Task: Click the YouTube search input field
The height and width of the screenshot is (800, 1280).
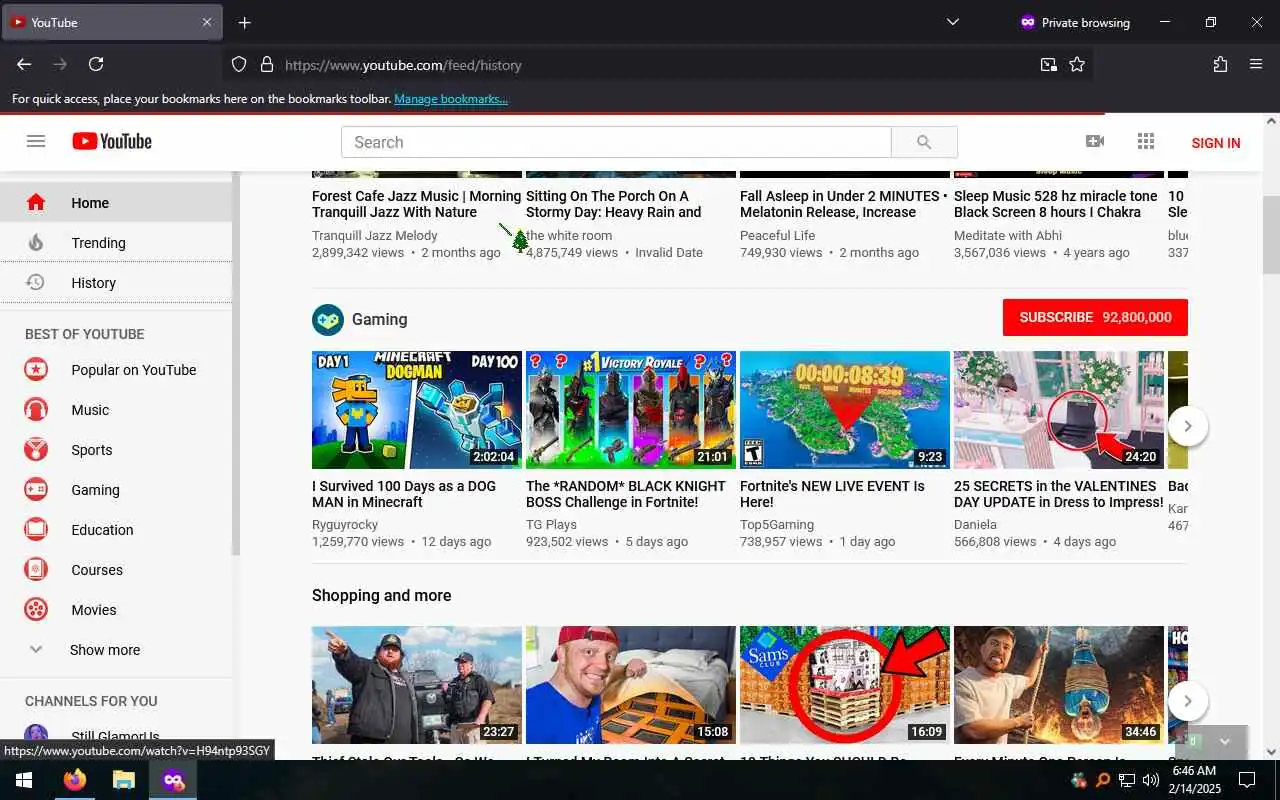Action: (x=616, y=142)
